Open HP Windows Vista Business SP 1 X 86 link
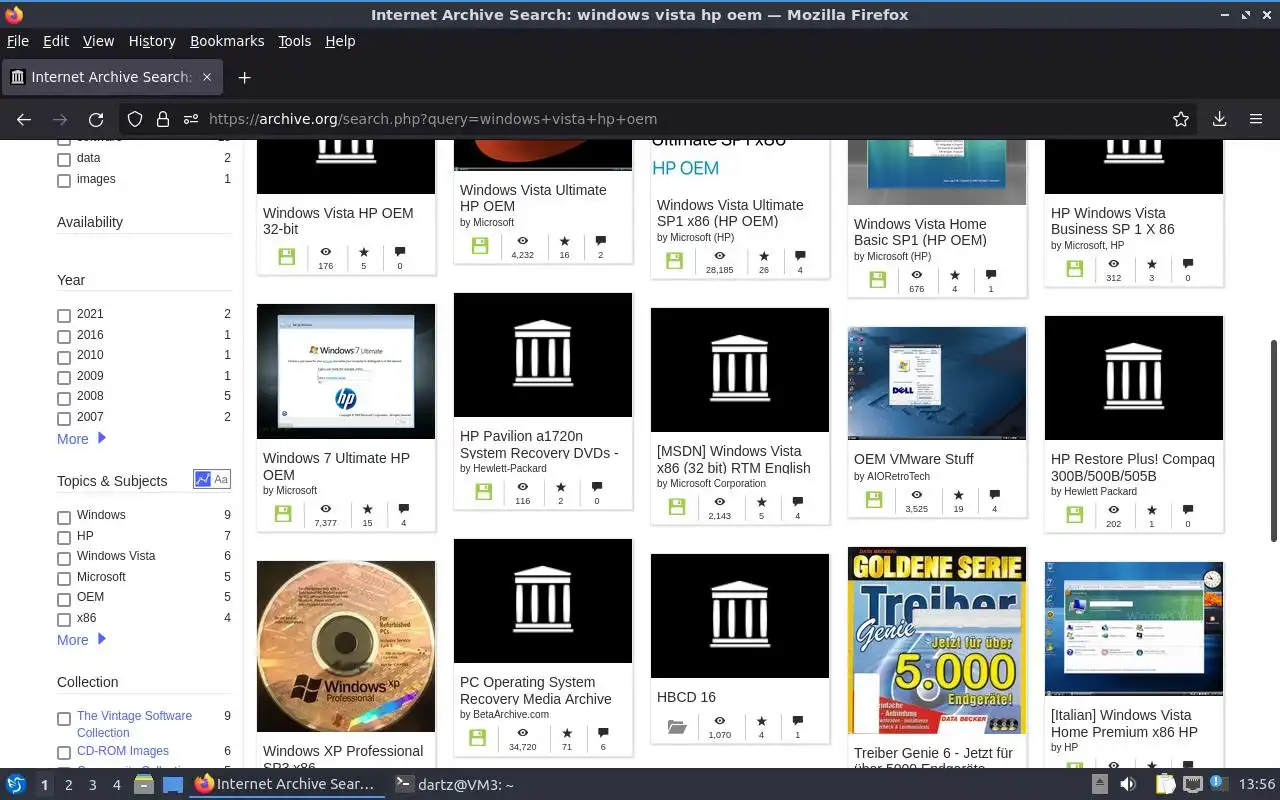 pos(1113,221)
